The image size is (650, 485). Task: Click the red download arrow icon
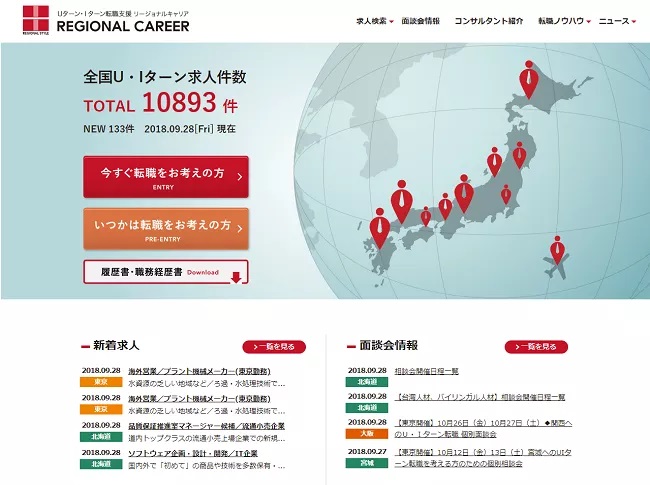[236, 277]
